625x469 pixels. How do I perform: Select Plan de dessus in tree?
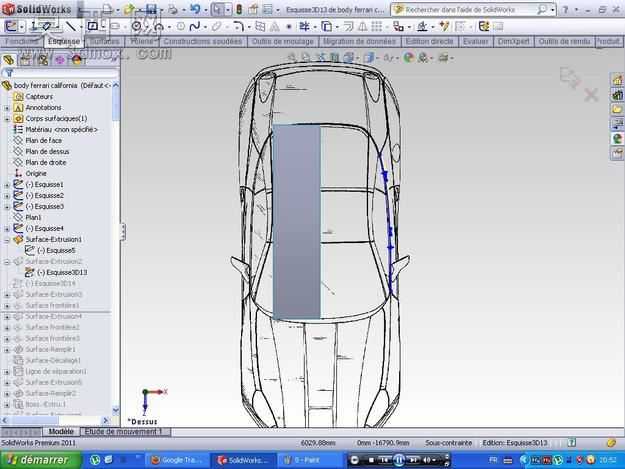[47, 152]
